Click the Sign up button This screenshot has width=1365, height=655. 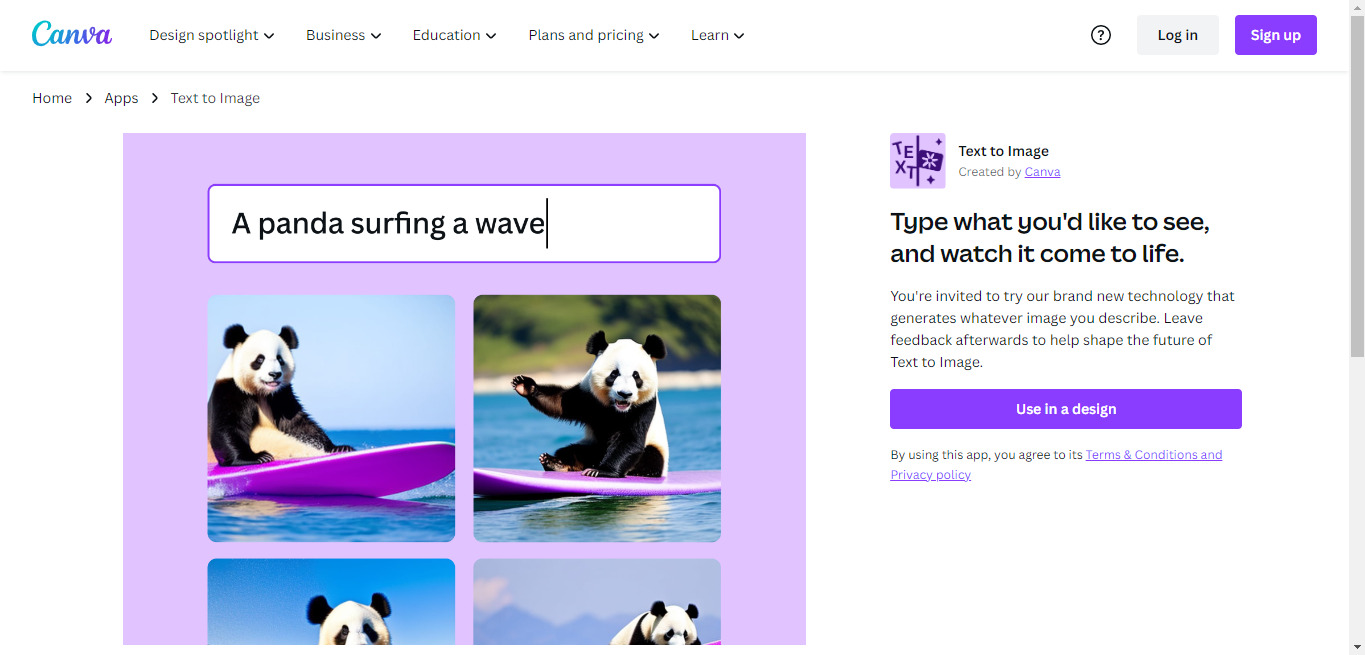1276,35
